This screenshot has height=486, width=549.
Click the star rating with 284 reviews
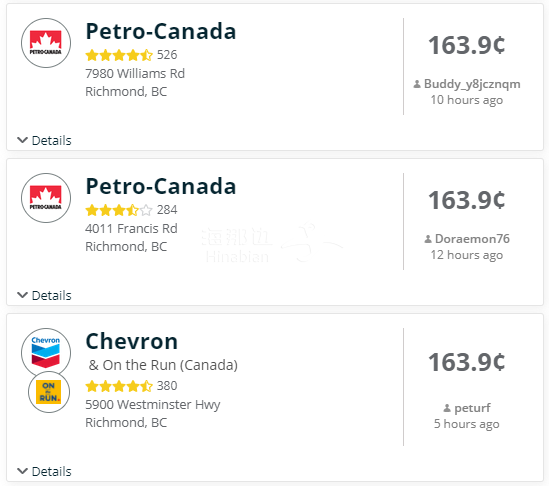[x=119, y=210]
